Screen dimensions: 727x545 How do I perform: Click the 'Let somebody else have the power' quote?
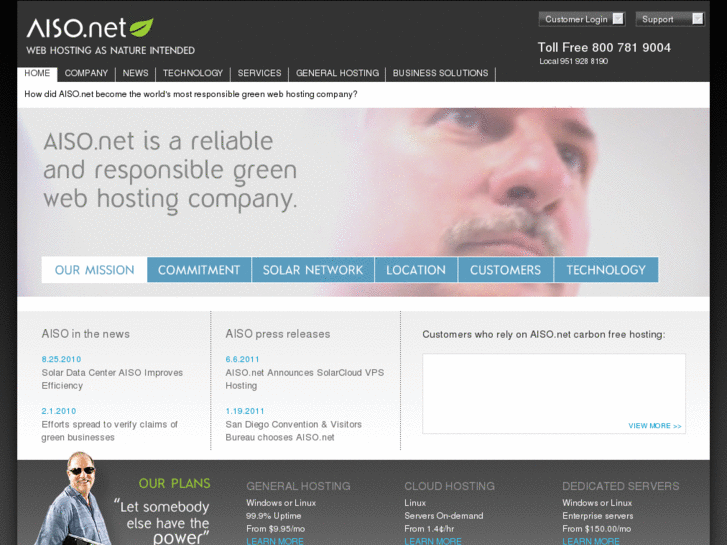pyautogui.click(x=161, y=522)
